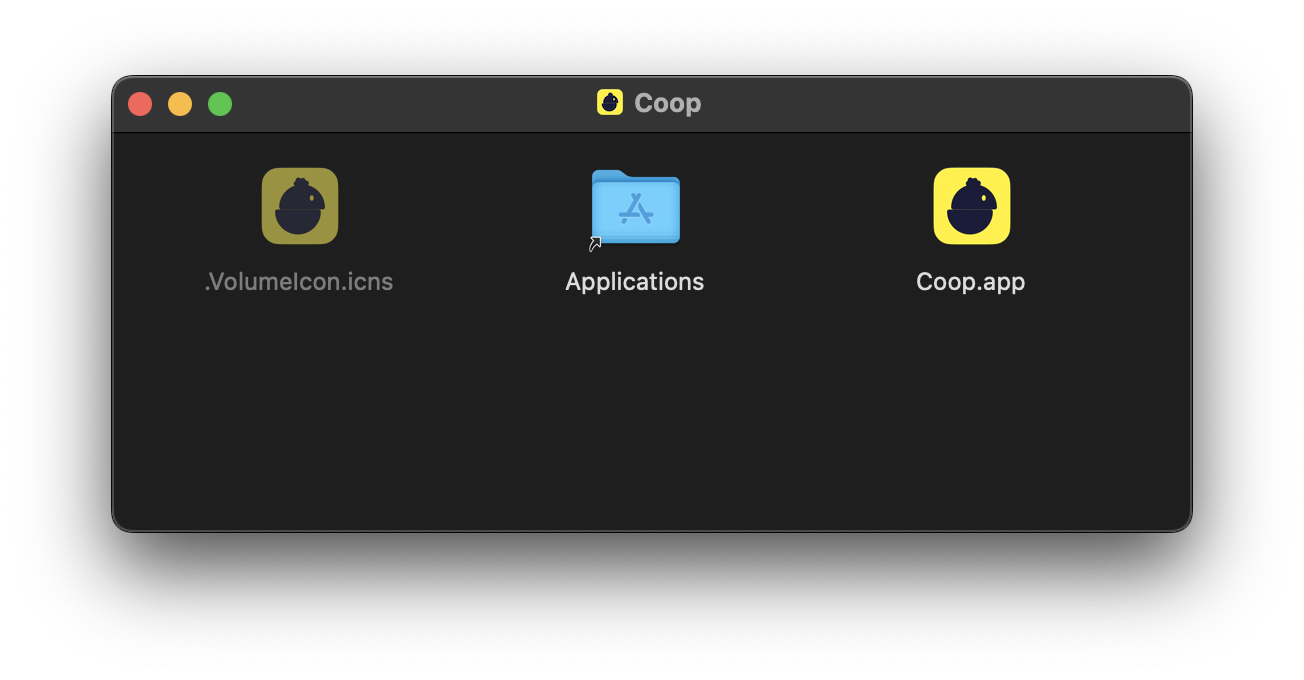Click the black desktop below the window
The height and width of the screenshot is (680, 1304).
(x=650, y=610)
